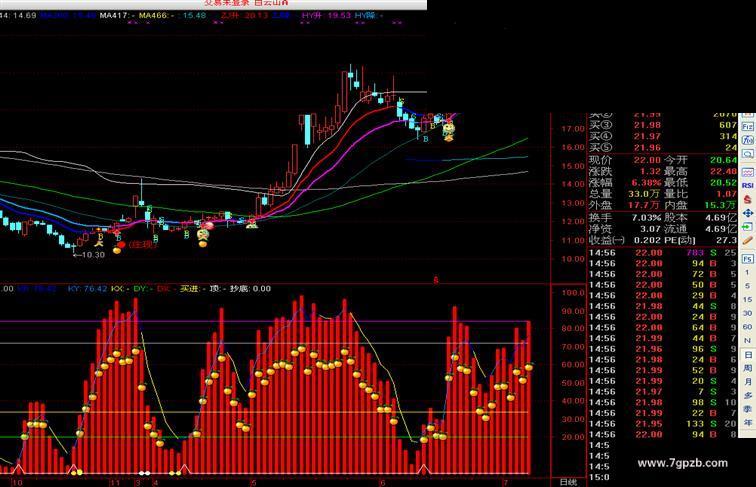Click the red dollar sign icon
This screenshot has height=487, width=756.
pos(748,199)
